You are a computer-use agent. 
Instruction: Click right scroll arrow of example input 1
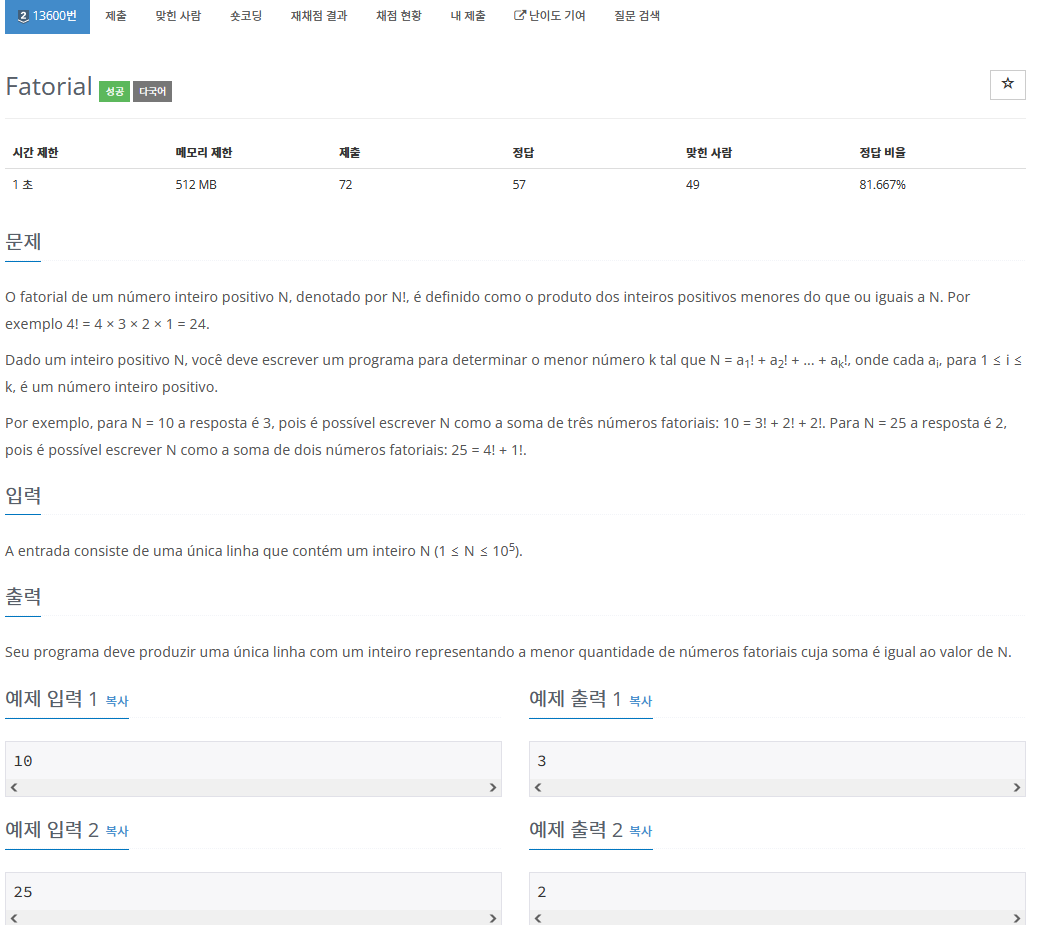(x=493, y=787)
